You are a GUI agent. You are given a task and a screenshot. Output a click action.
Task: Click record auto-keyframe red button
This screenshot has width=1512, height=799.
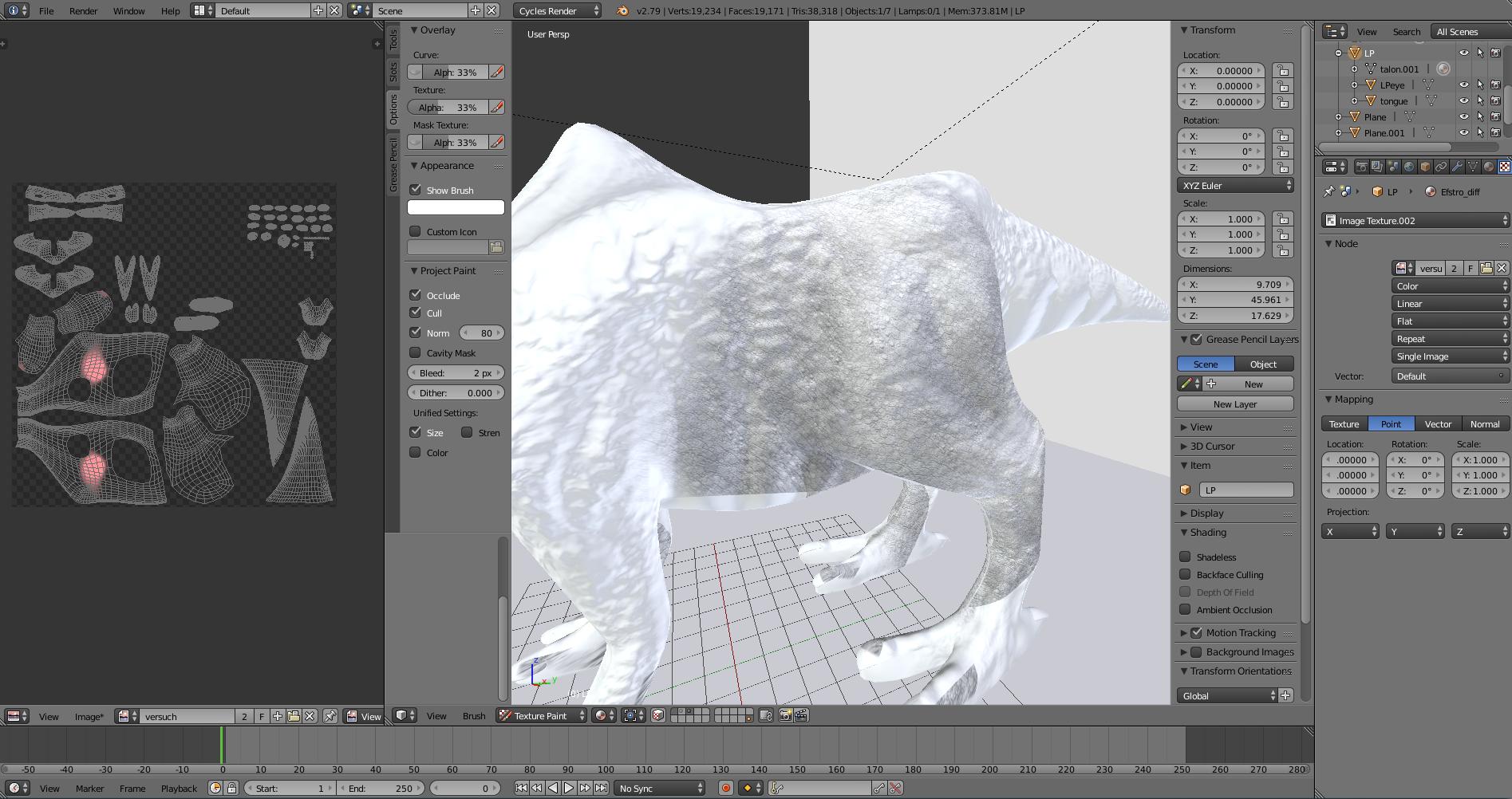click(x=726, y=788)
